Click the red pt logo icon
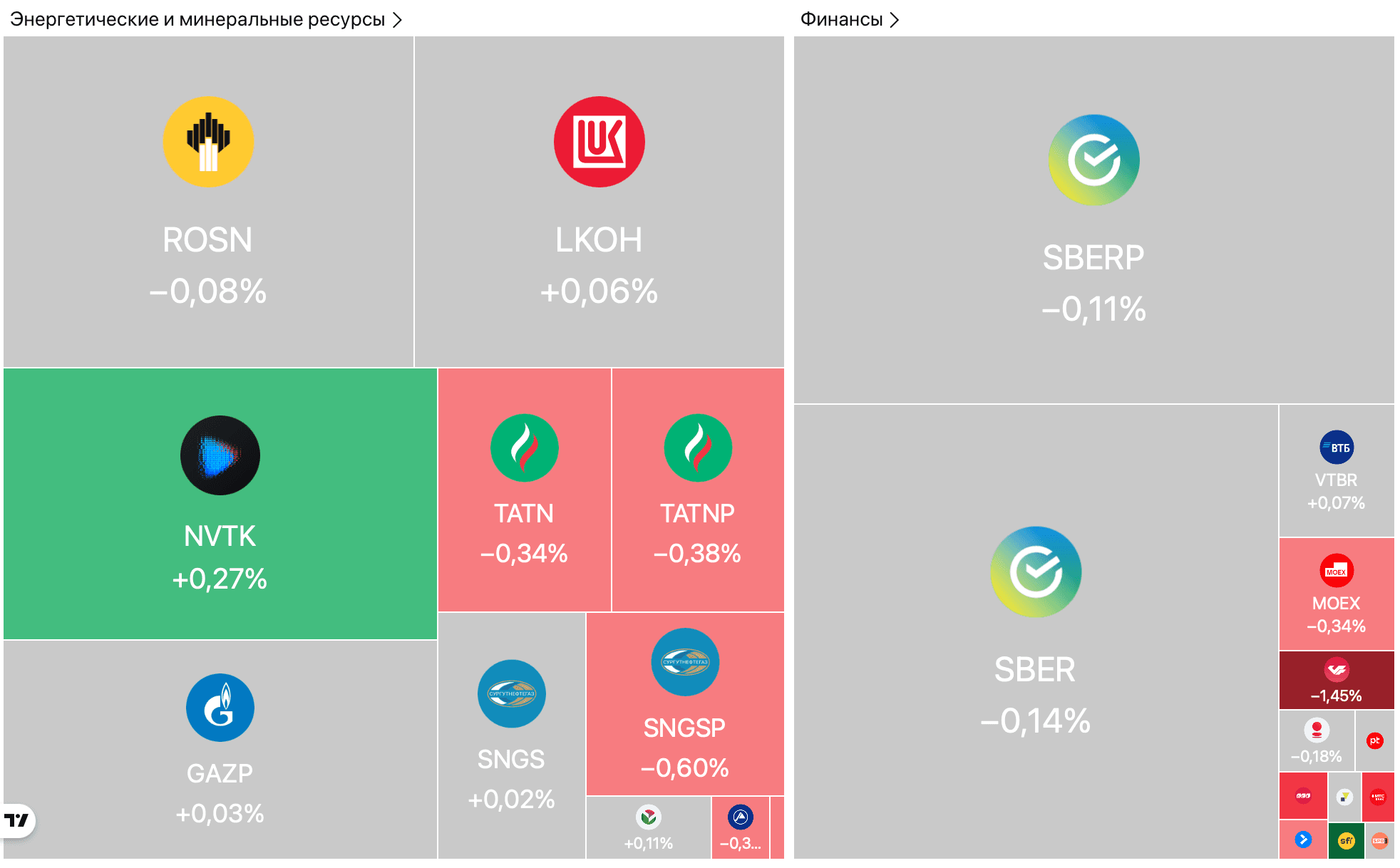 1374,741
